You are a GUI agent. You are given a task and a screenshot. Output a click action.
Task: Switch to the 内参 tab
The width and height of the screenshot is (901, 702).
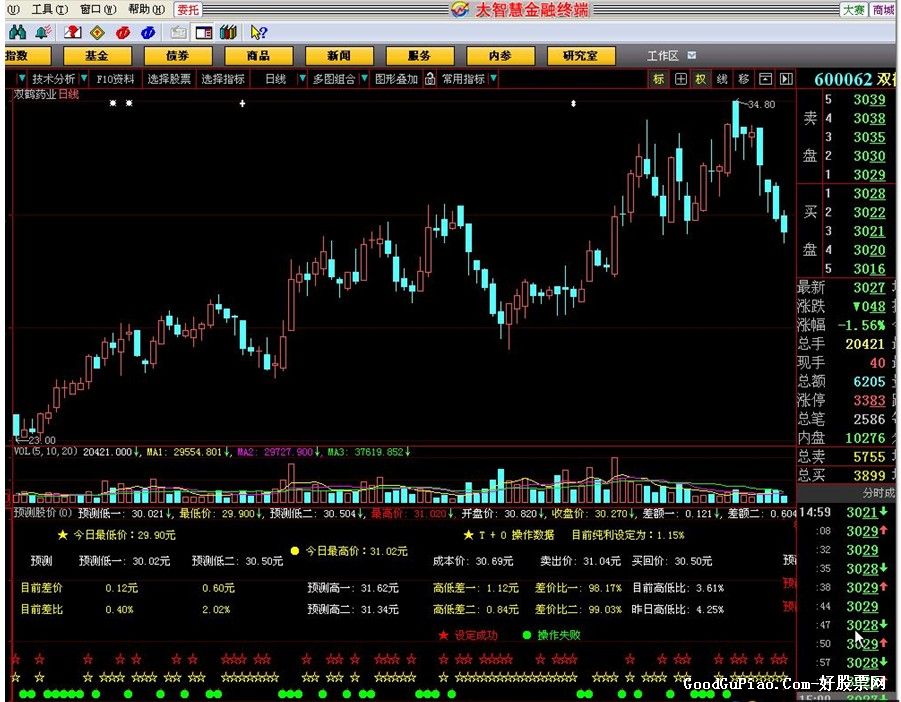click(x=500, y=56)
